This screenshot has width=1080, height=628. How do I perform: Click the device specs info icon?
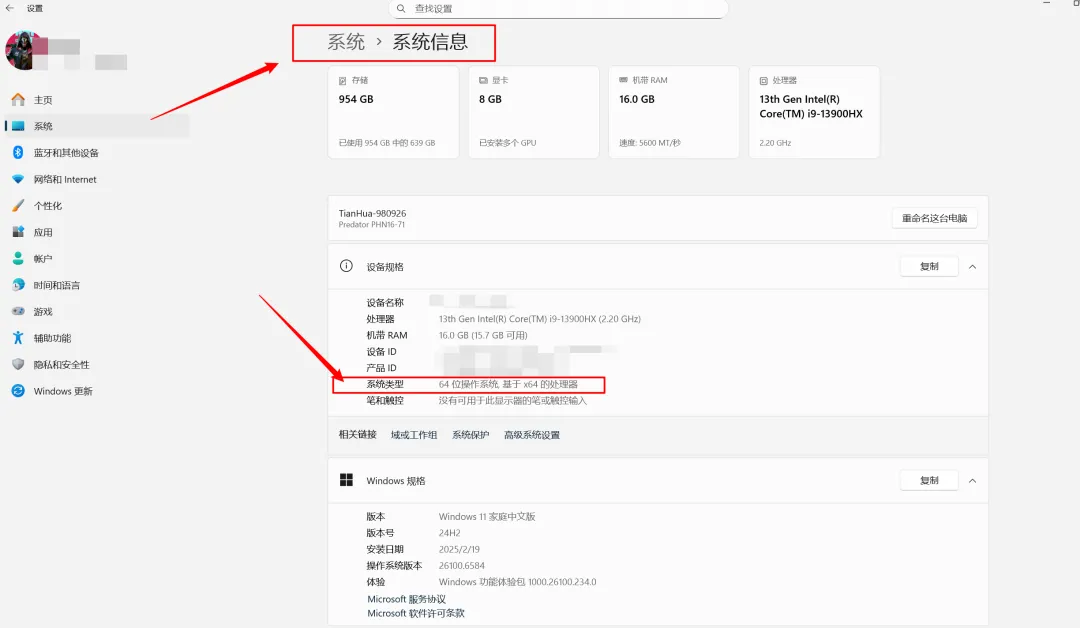pos(346,266)
